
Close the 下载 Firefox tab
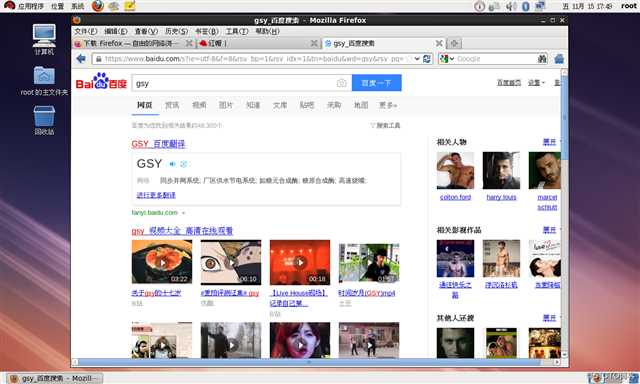click(x=189, y=43)
